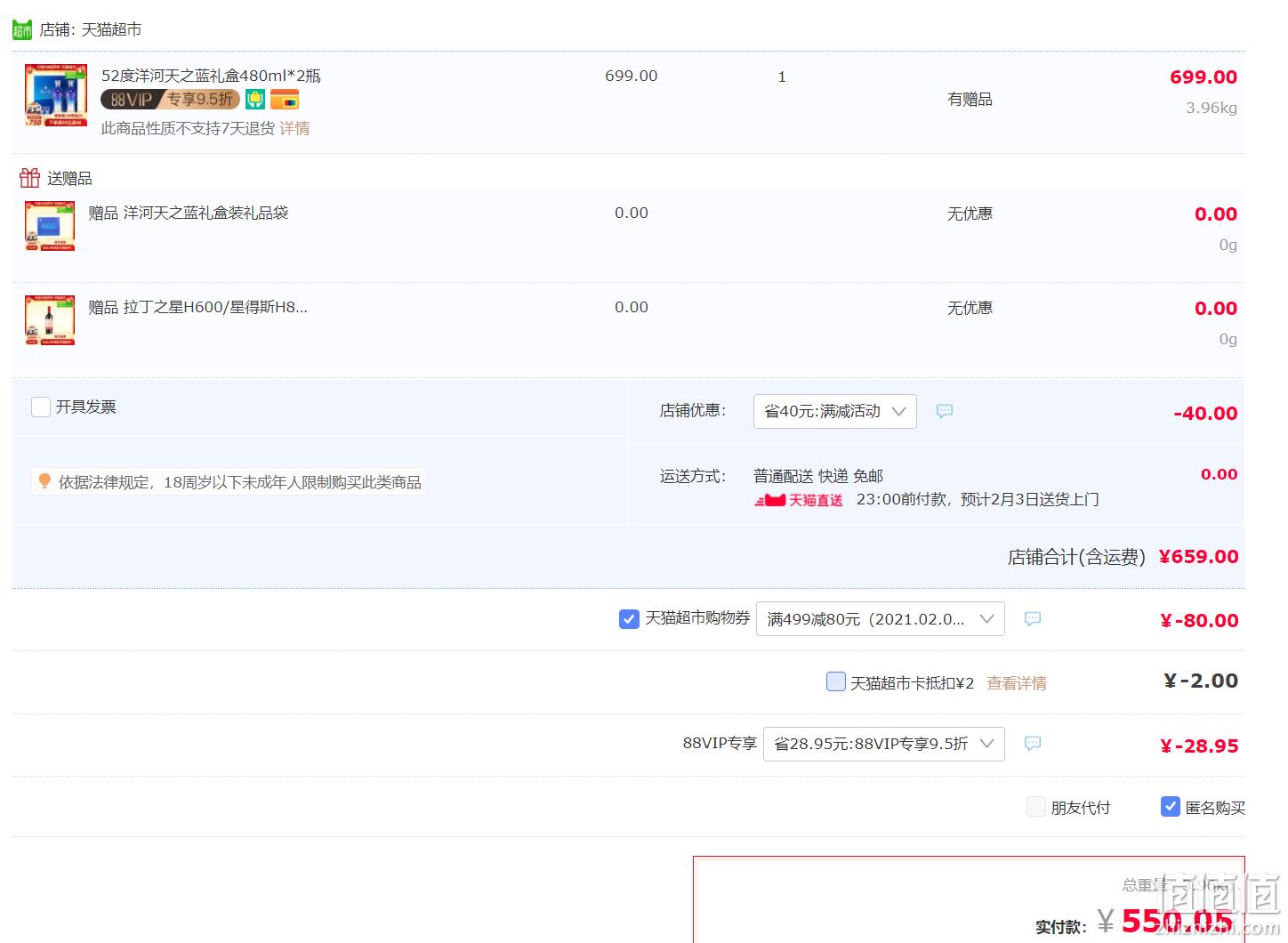1288x943 pixels.
Task: Click the 查看详情 link for the supermarket card
Action: [1017, 683]
